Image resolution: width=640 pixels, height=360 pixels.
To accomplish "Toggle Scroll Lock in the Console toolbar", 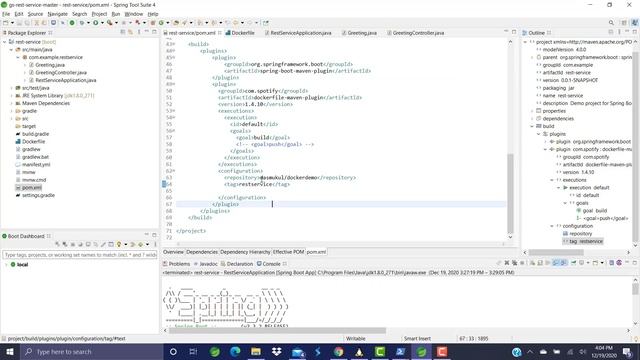I will pos(540,263).
